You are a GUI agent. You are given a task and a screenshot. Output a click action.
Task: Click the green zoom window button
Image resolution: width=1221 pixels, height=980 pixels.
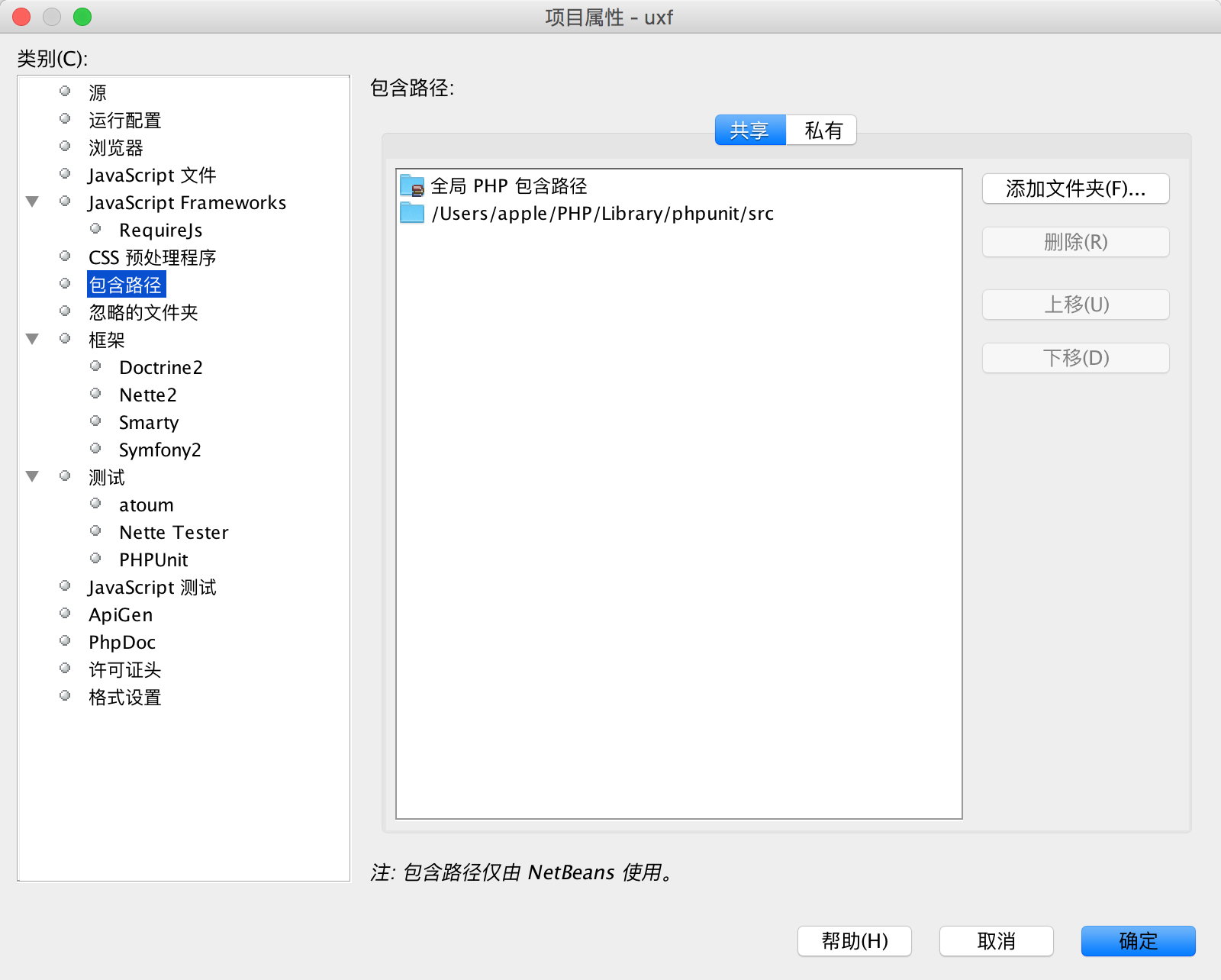[x=82, y=17]
